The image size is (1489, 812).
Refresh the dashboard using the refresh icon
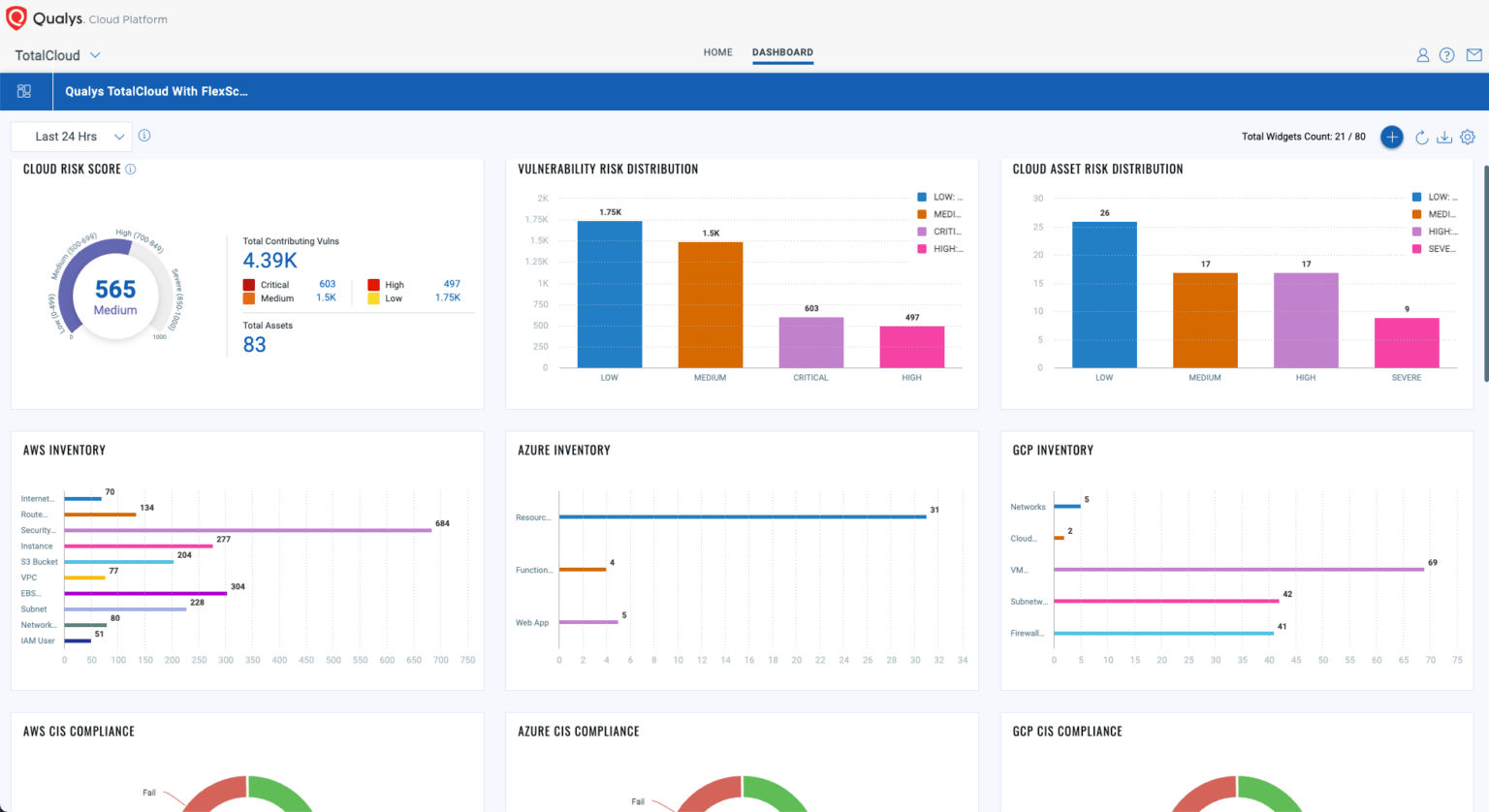[1421, 137]
